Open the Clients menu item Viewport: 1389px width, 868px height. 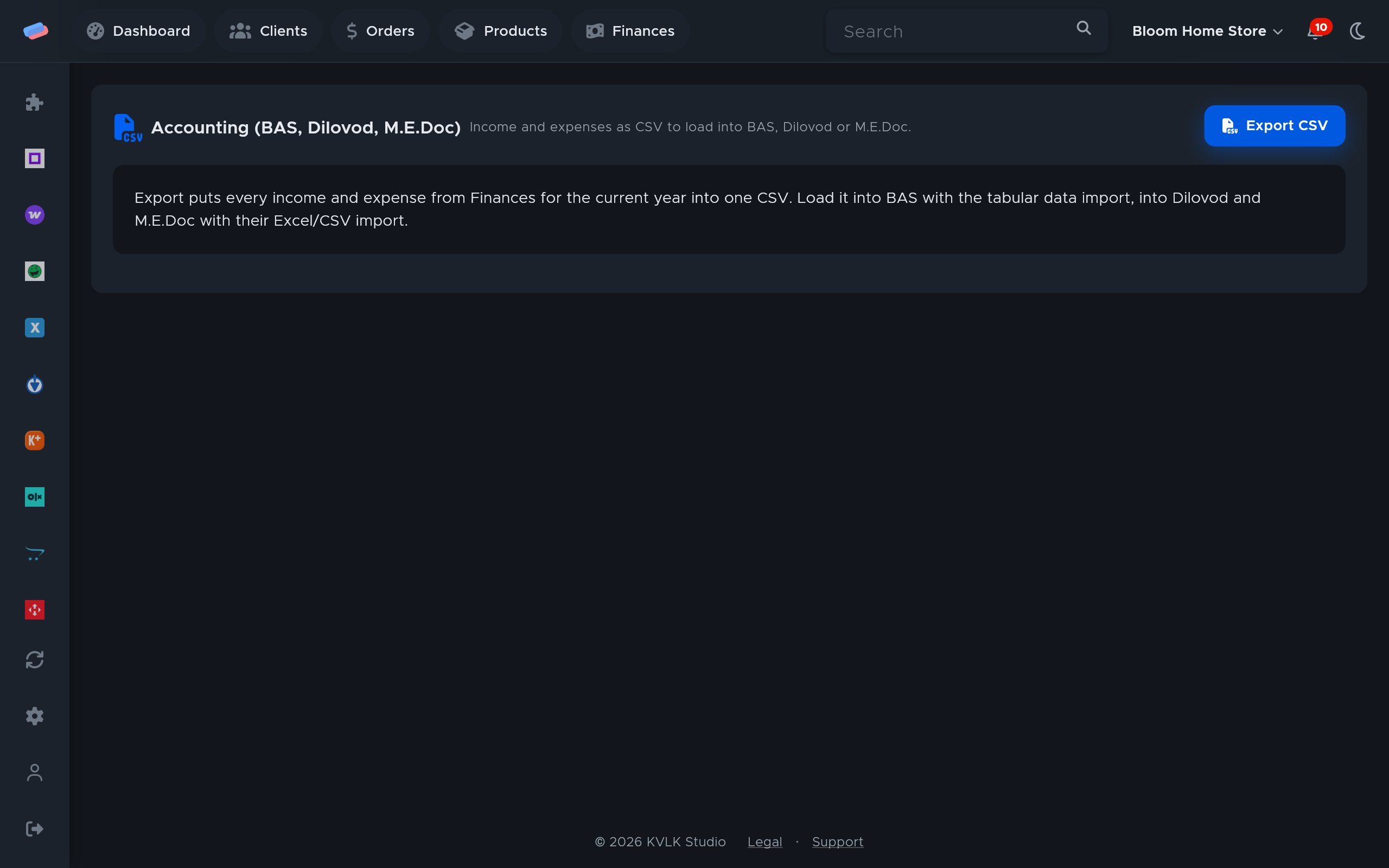pyautogui.click(x=268, y=31)
